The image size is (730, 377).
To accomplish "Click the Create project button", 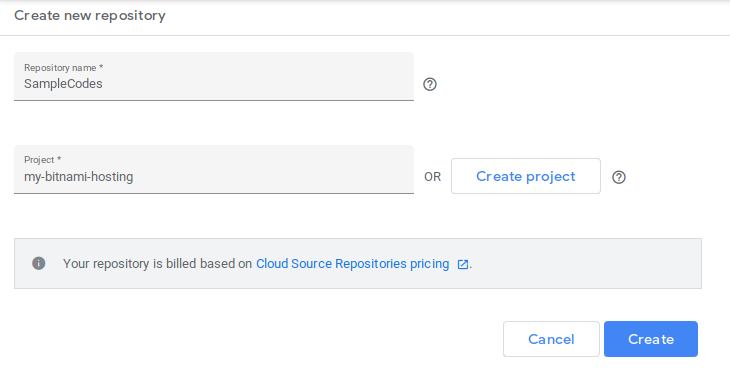I will pos(526,176).
